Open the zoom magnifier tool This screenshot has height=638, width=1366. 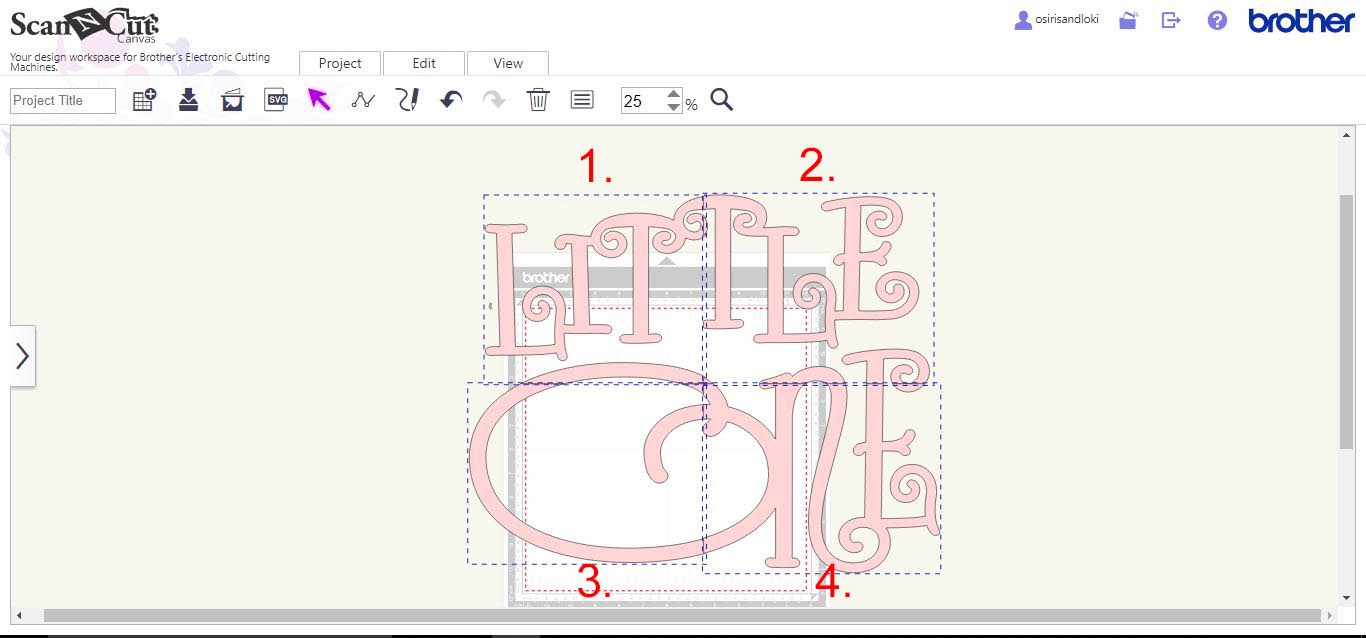tap(721, 99)
